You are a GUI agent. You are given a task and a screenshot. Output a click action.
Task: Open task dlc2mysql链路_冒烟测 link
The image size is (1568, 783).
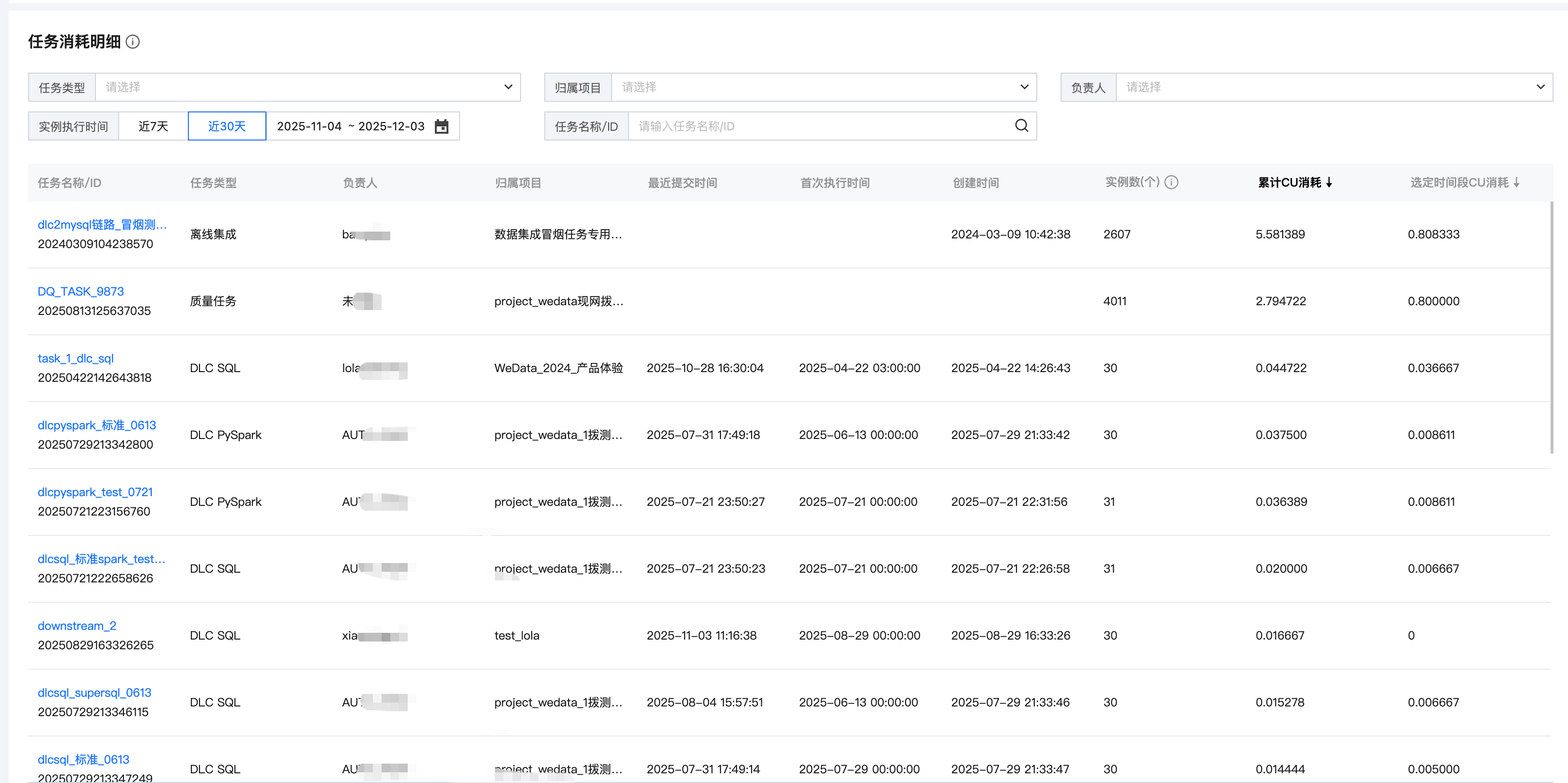102,225
